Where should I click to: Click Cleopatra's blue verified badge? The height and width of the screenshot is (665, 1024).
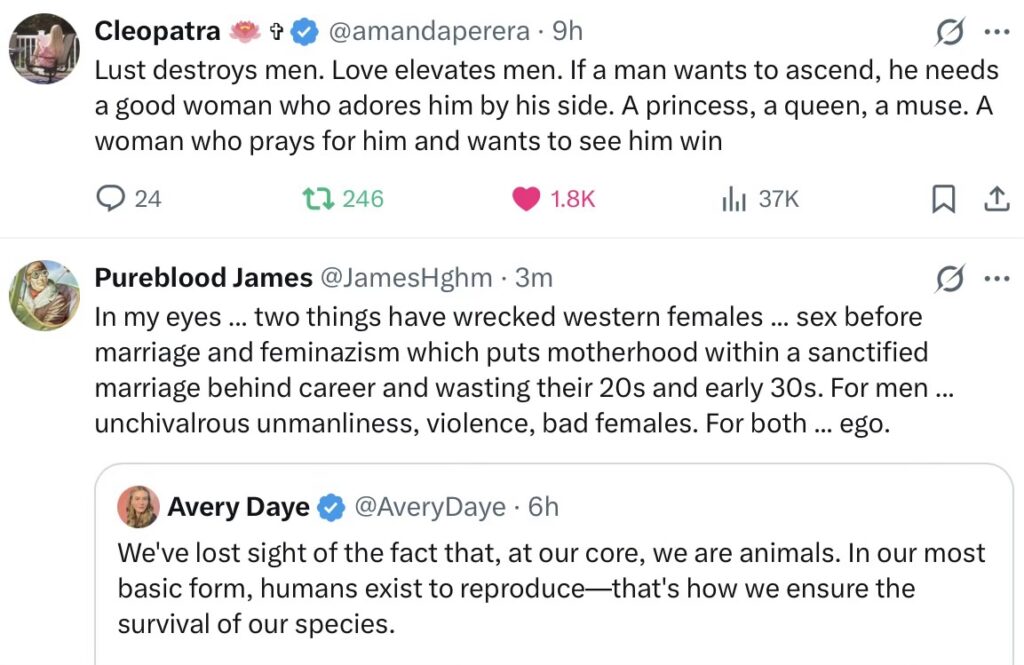(304, 32)
